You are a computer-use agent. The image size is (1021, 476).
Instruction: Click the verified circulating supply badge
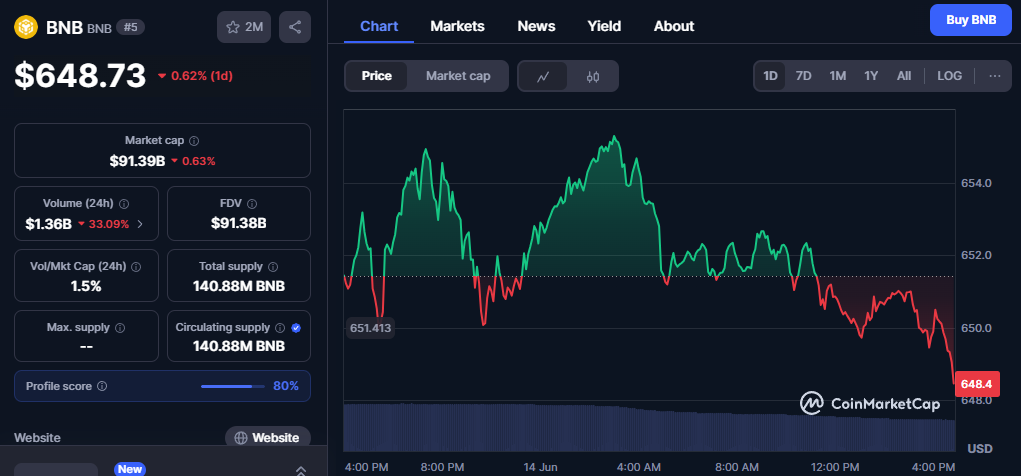point(296,328)
